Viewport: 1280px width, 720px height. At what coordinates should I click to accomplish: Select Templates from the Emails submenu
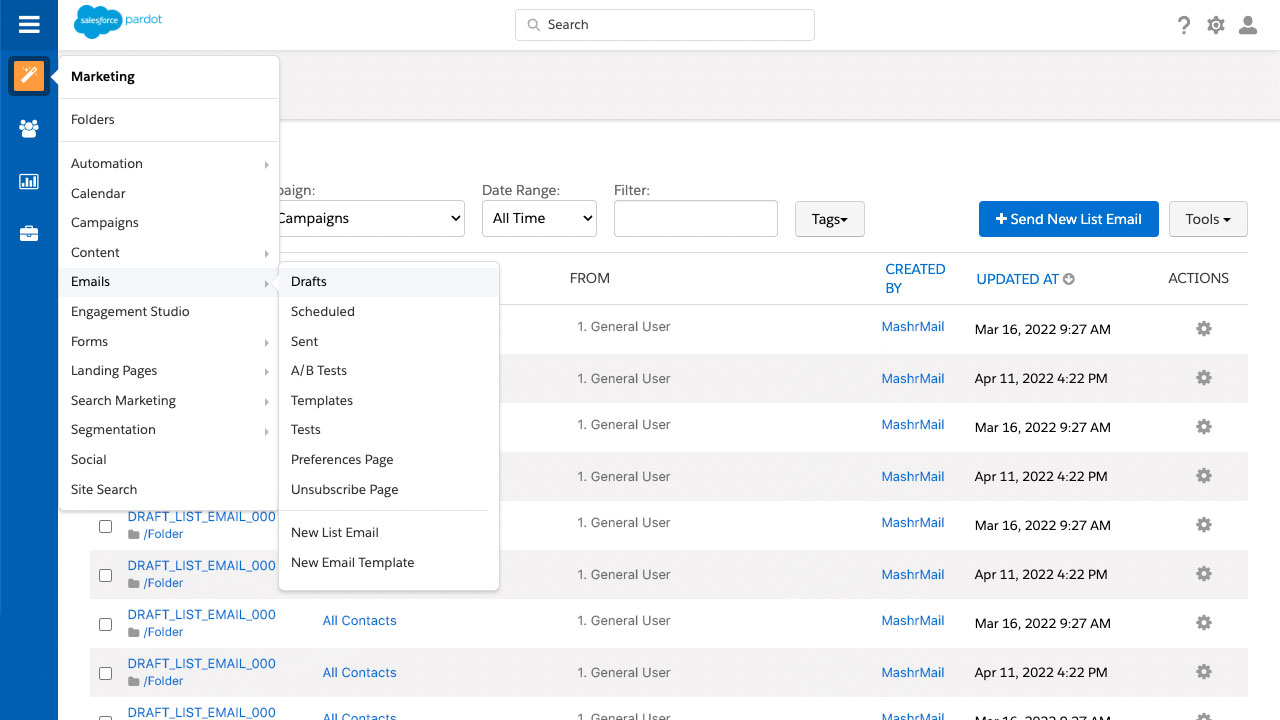[322, 400]
